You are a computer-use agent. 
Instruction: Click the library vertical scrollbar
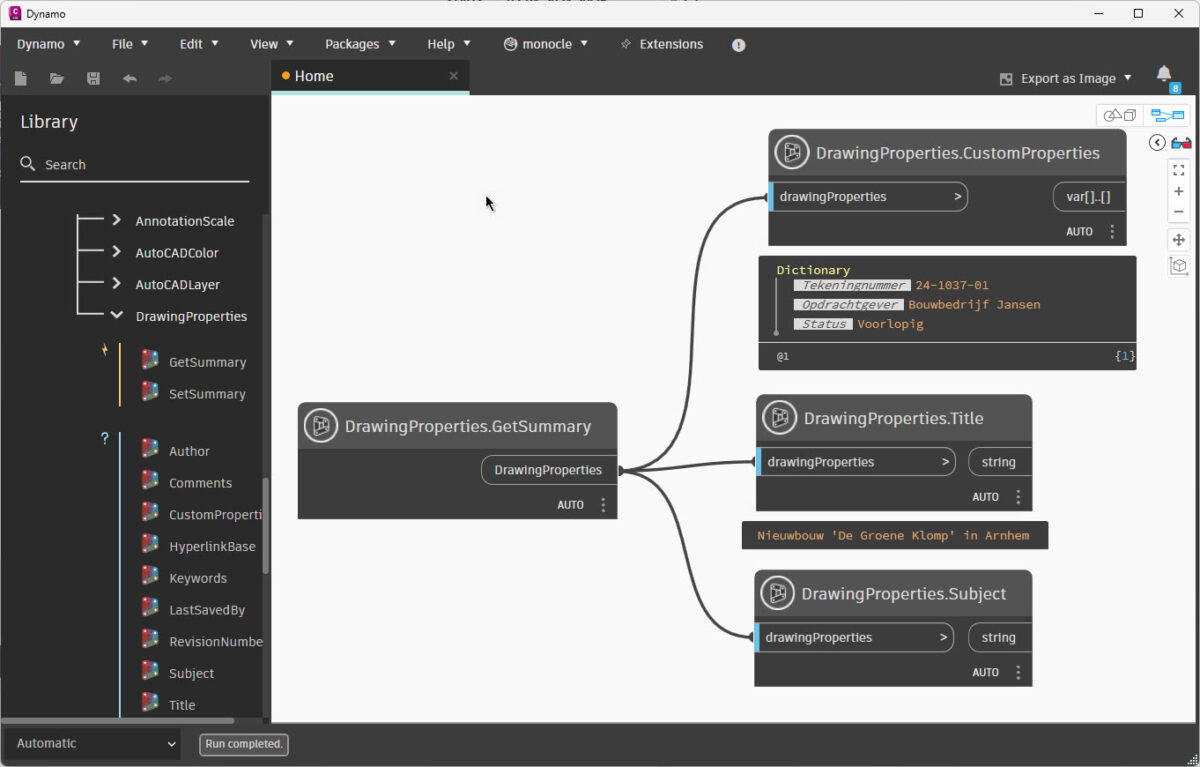coord(265,525)
